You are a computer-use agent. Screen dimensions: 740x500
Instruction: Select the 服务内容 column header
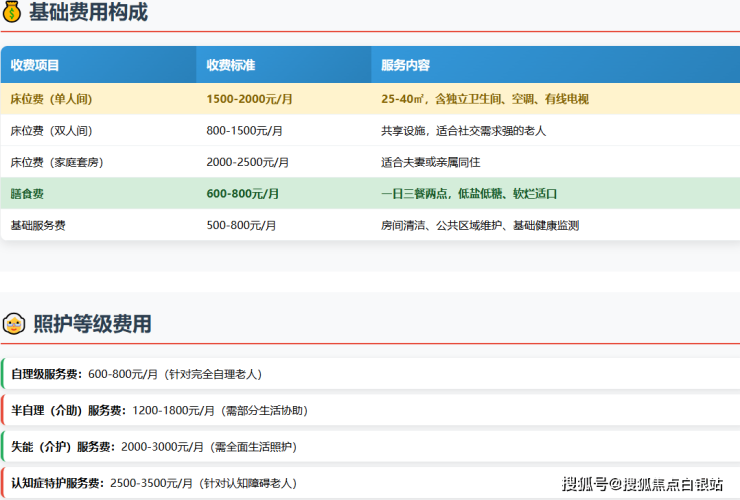405,65
